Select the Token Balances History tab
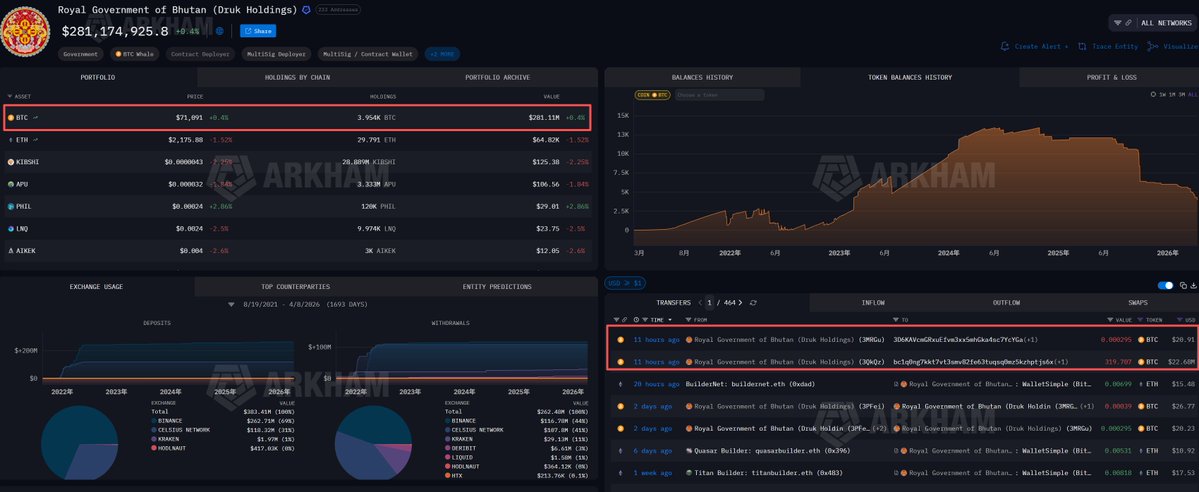The image size is (1199, 492). tap(910, 77)
